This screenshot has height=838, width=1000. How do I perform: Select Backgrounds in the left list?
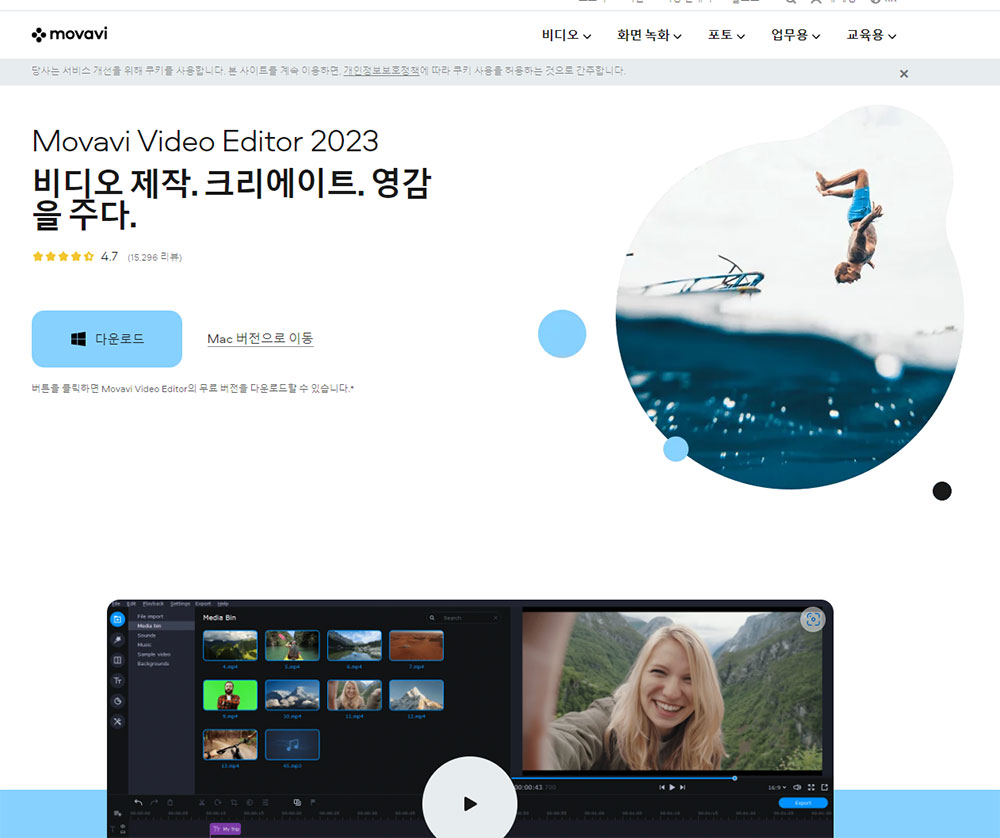coord(153,664)
